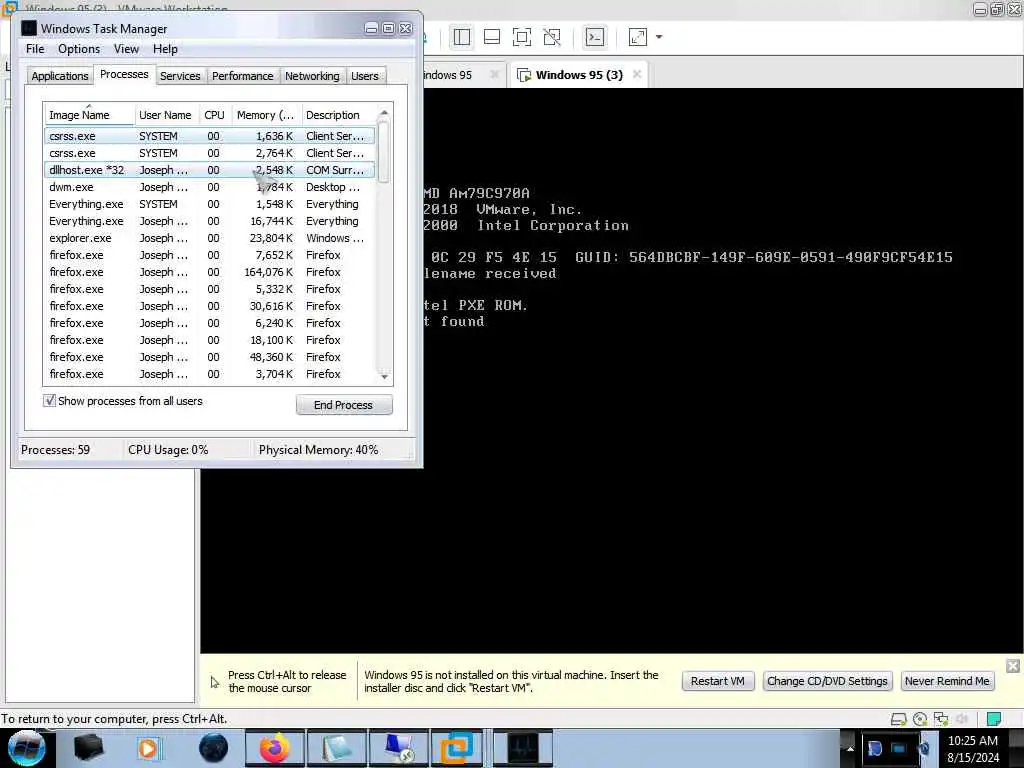Image resolution: width=1024 pixels, height=768 pixels.
Task: Enter VMware full screen mode icon
Action: click(522, 37)
